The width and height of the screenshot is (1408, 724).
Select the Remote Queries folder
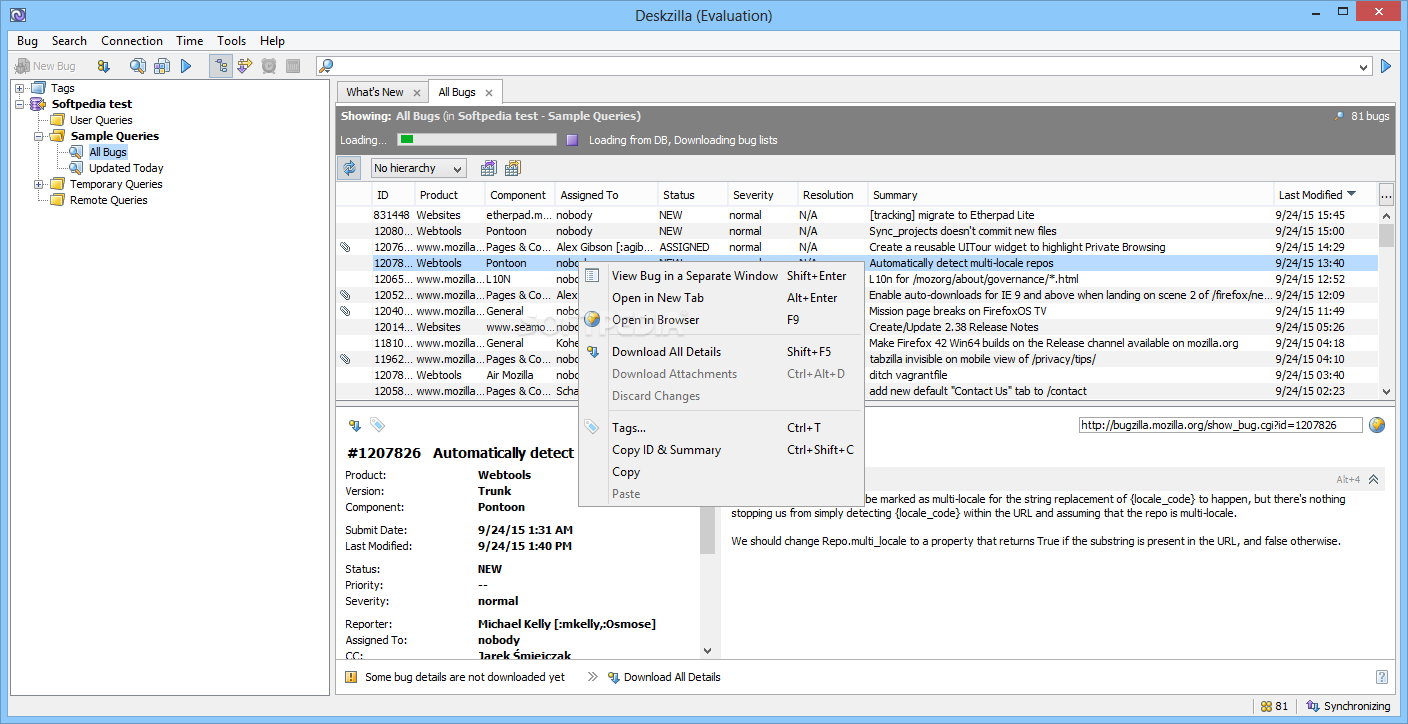coord(109,200)
